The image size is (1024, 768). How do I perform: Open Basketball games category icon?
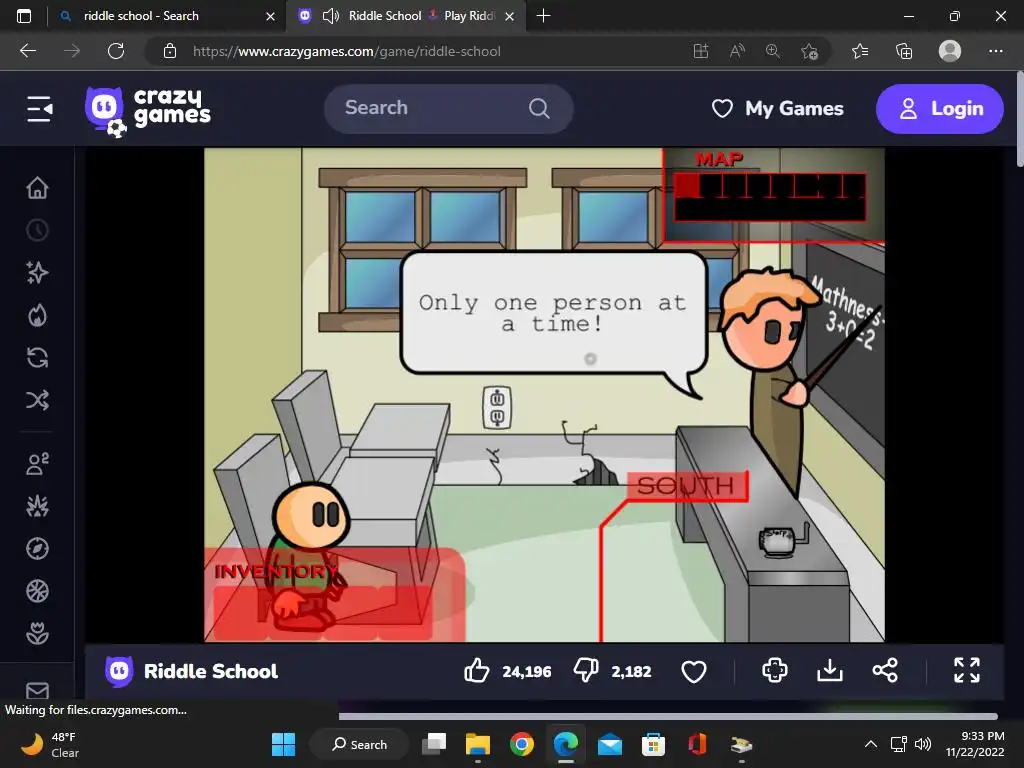point(37,591)
